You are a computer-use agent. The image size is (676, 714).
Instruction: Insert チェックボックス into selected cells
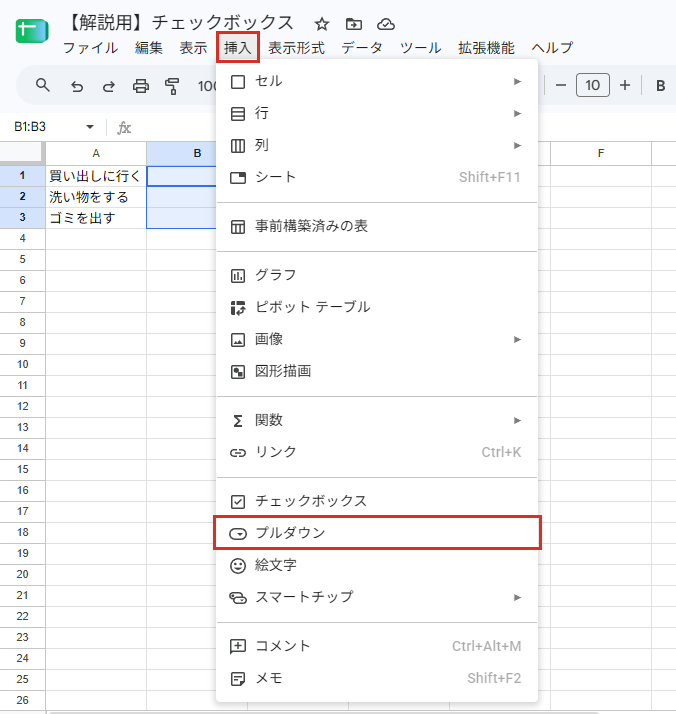[376, 501]
